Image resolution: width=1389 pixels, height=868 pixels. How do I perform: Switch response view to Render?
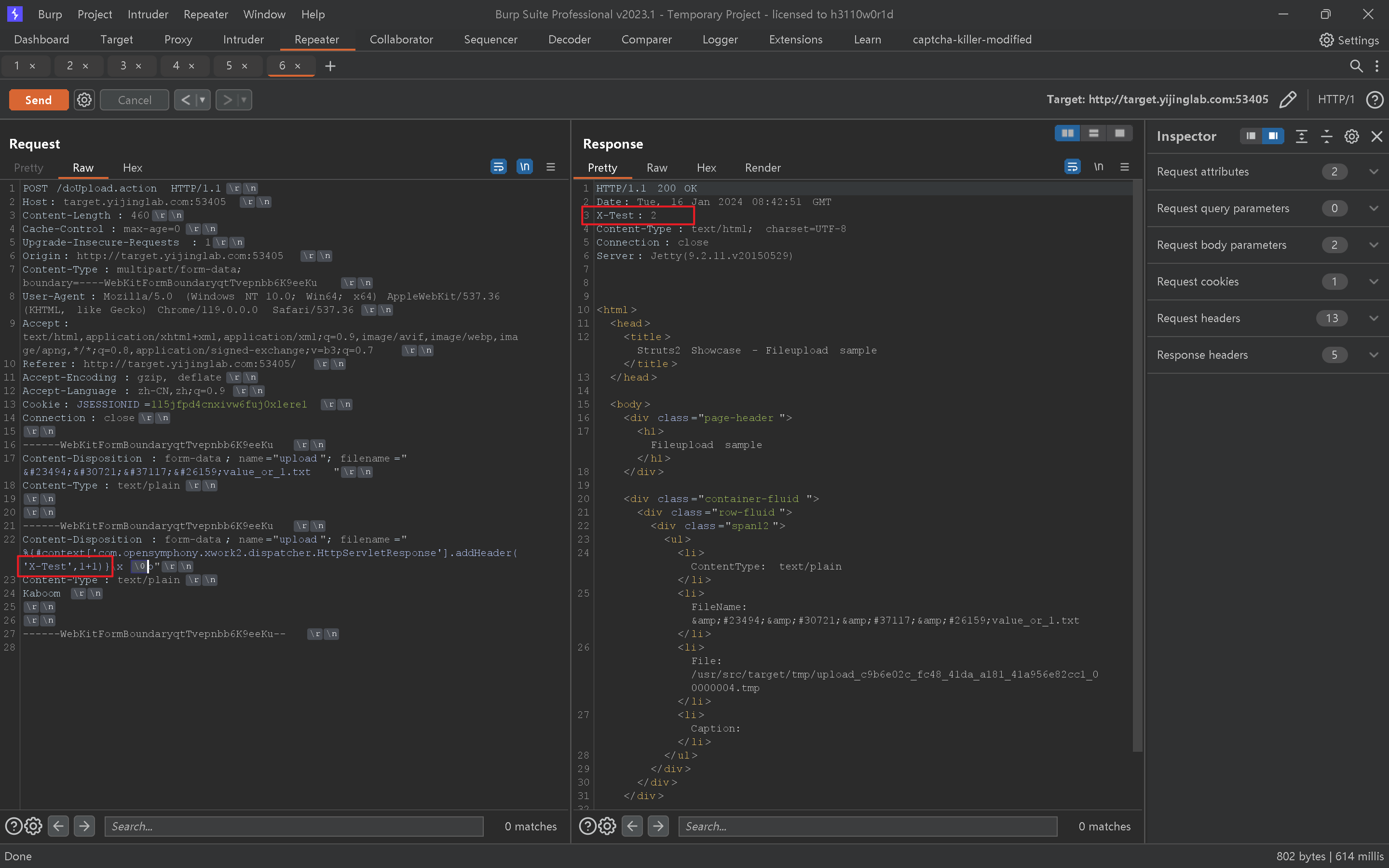pyautogui.click(x=763, y=168)
